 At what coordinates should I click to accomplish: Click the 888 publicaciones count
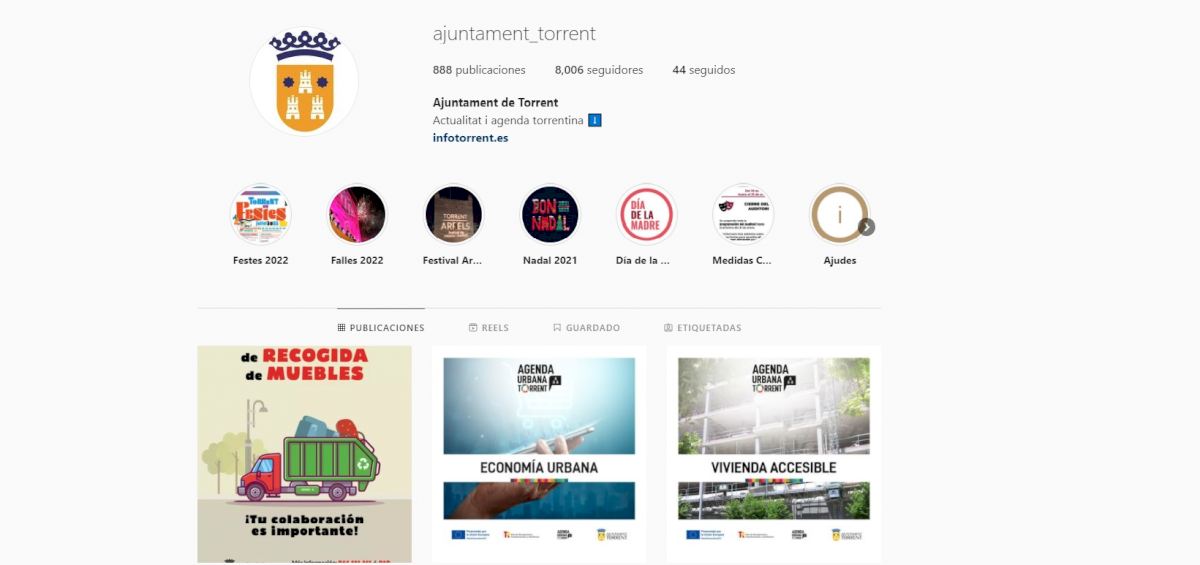(x=479, y=70)
